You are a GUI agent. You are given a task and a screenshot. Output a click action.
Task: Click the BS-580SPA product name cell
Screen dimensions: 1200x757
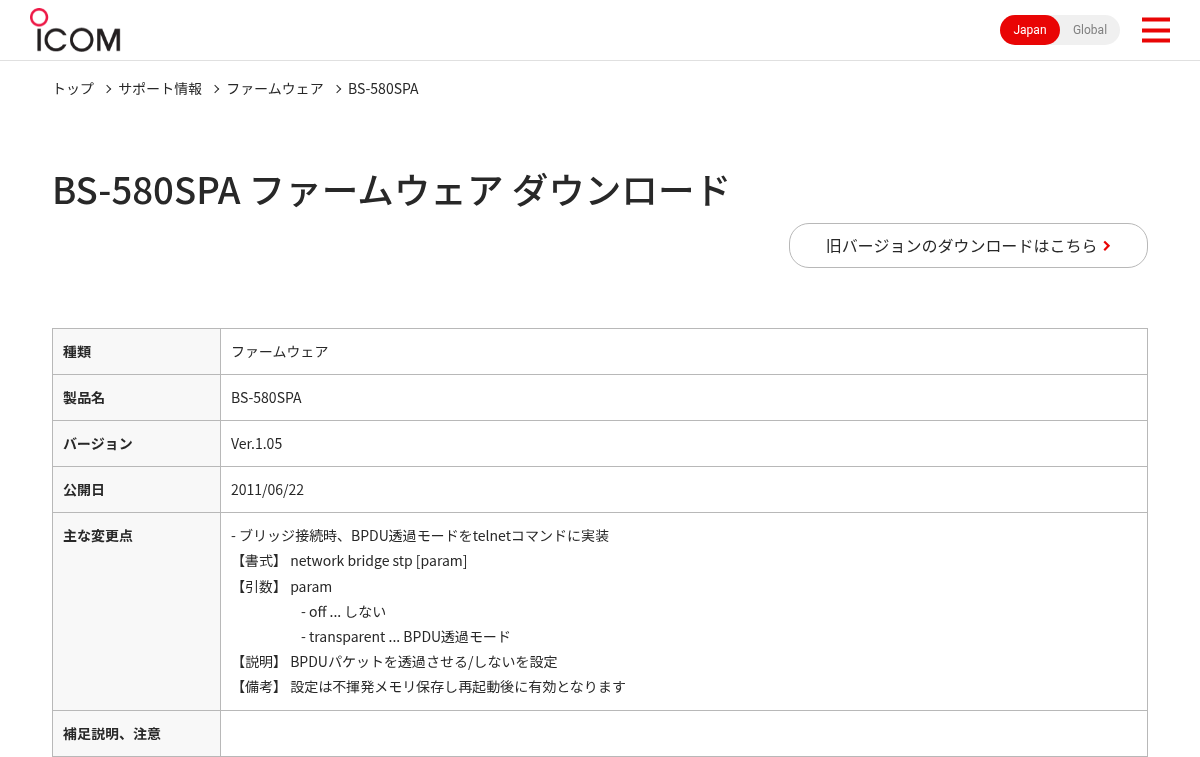(683, 397)
